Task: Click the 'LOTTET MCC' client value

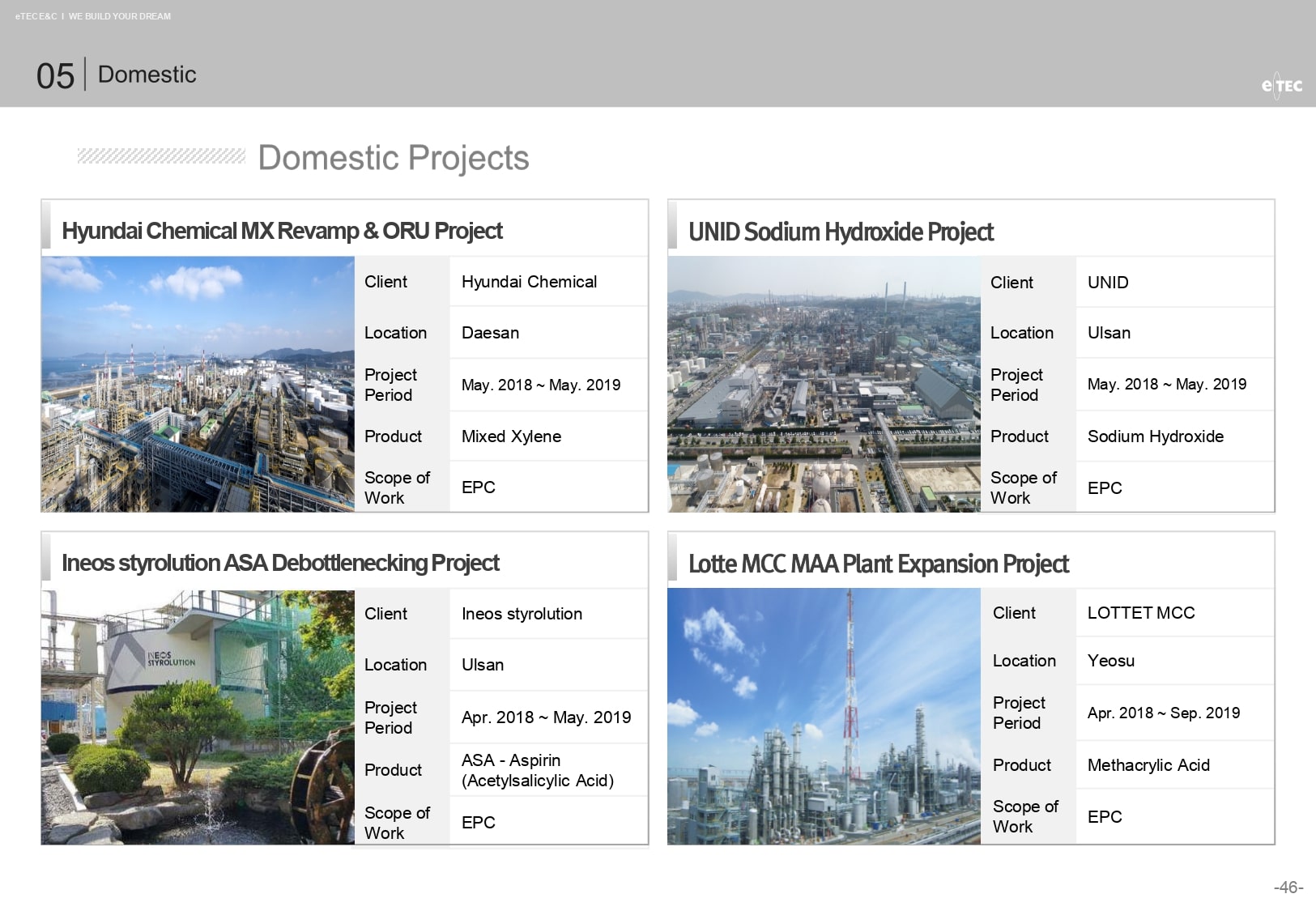Action: tap(1141, 613)
